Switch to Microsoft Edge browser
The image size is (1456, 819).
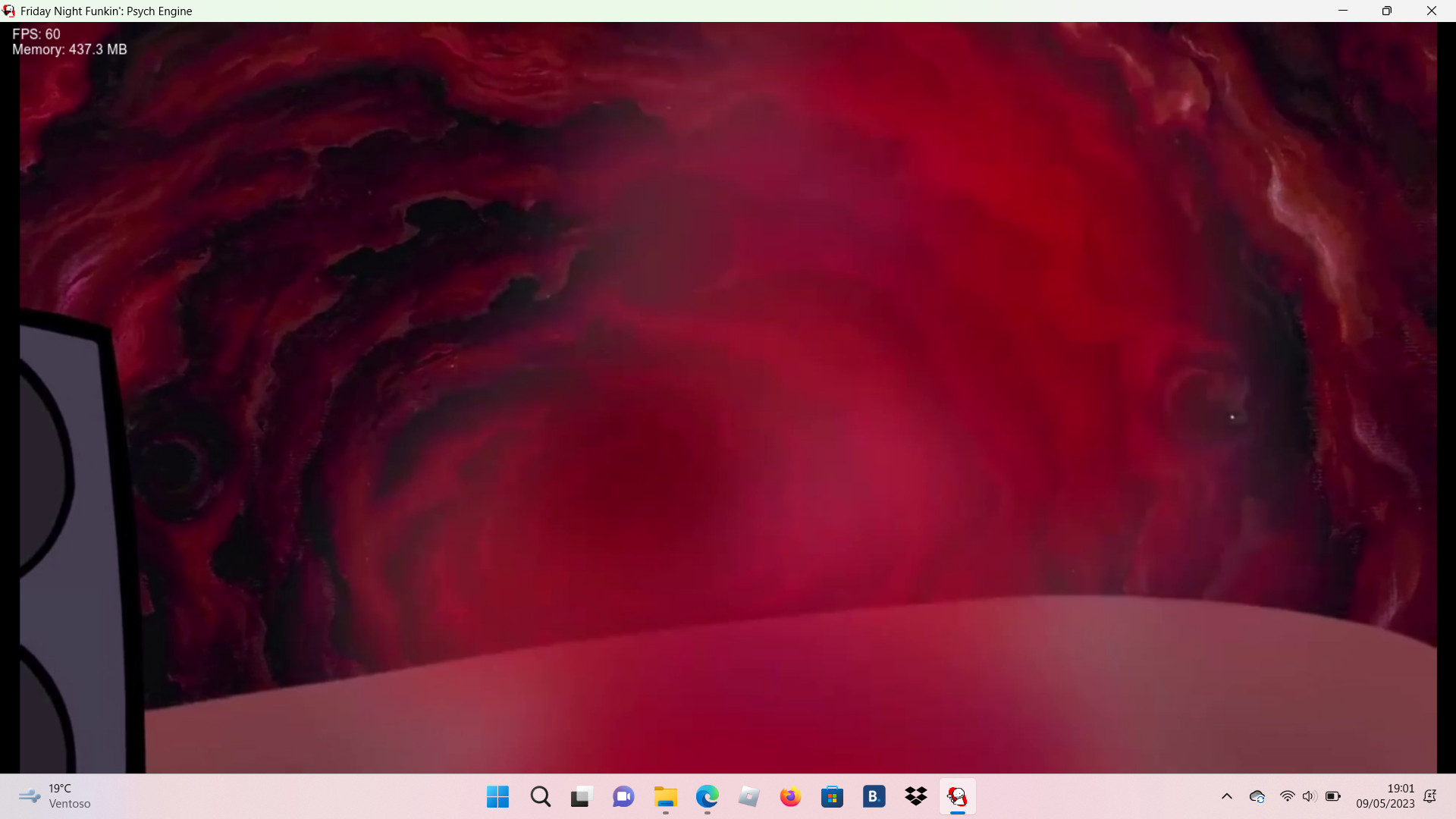(x=708, y=796)
